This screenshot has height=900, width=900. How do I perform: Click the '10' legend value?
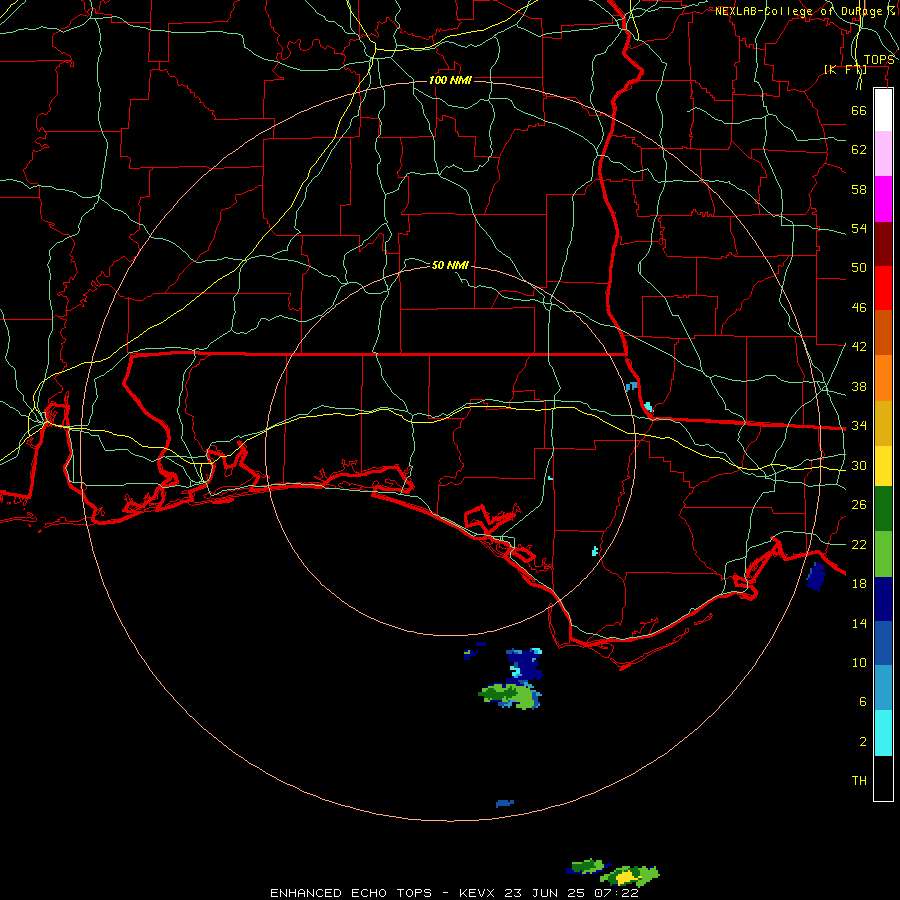(859, 662)
